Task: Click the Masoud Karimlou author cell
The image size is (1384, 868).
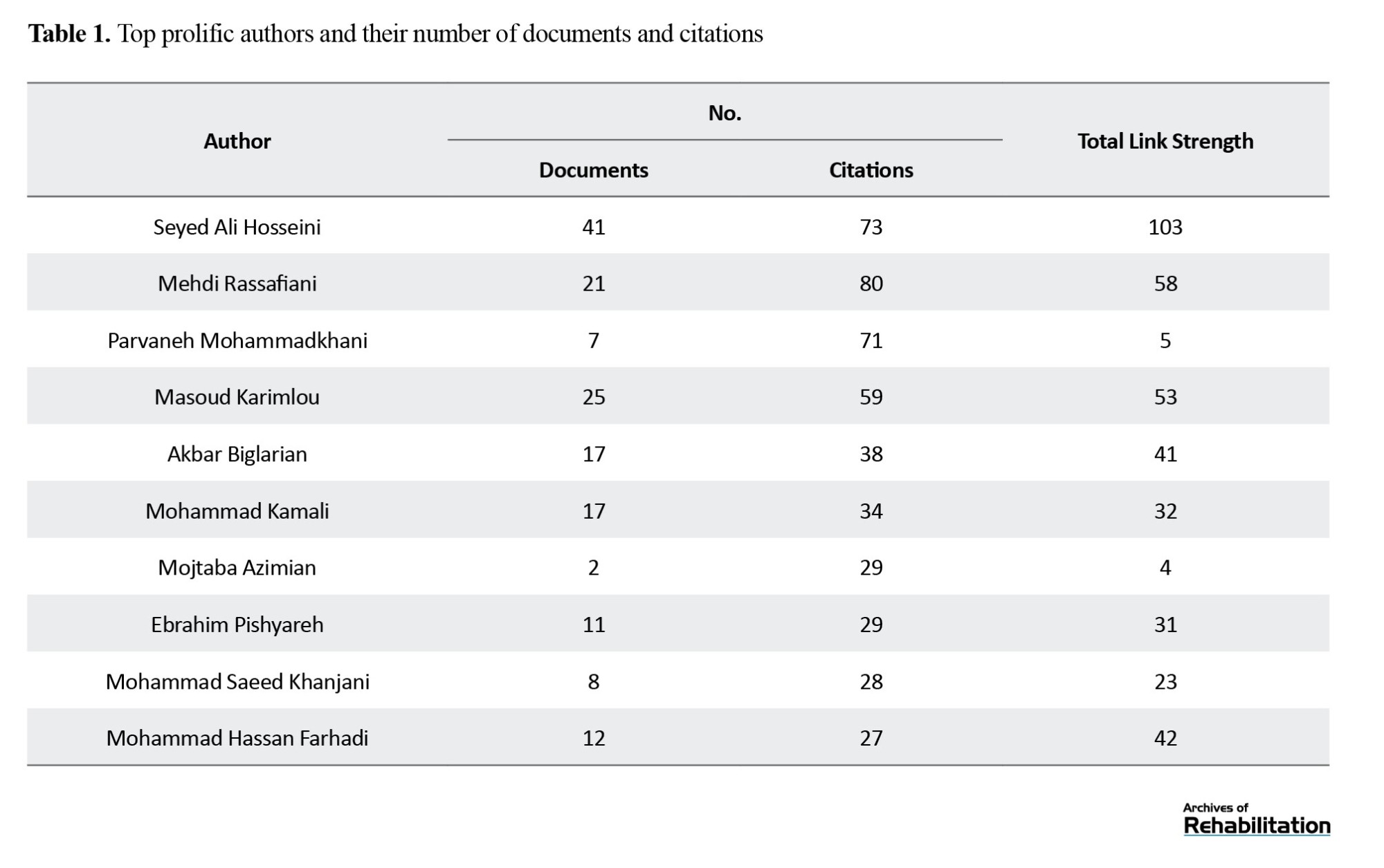Action: tap(237, 397)
